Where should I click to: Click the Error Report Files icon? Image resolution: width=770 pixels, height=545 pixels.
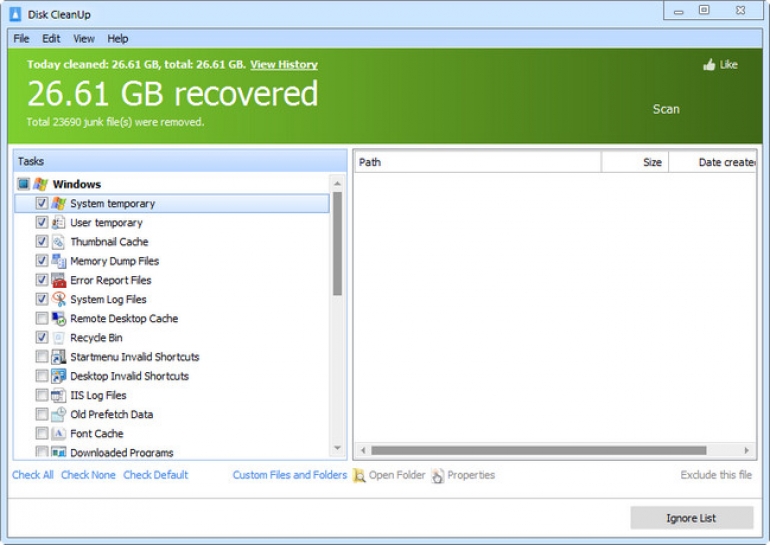(58, 280)
